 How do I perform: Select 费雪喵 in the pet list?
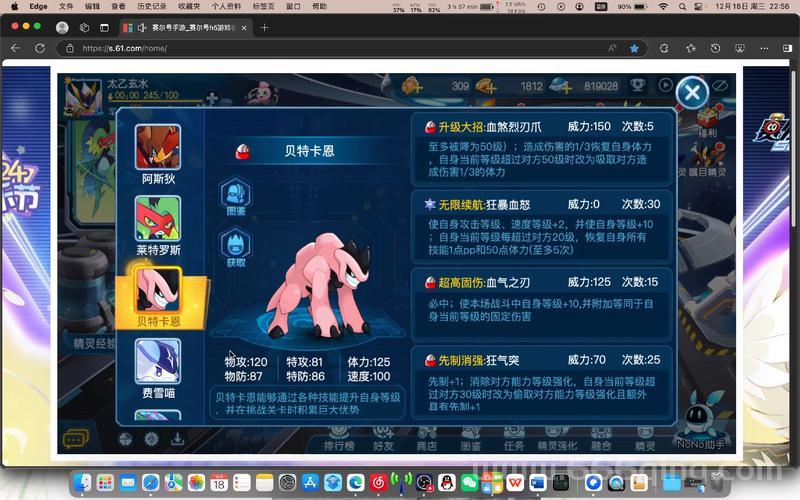[x=158, y=368]
